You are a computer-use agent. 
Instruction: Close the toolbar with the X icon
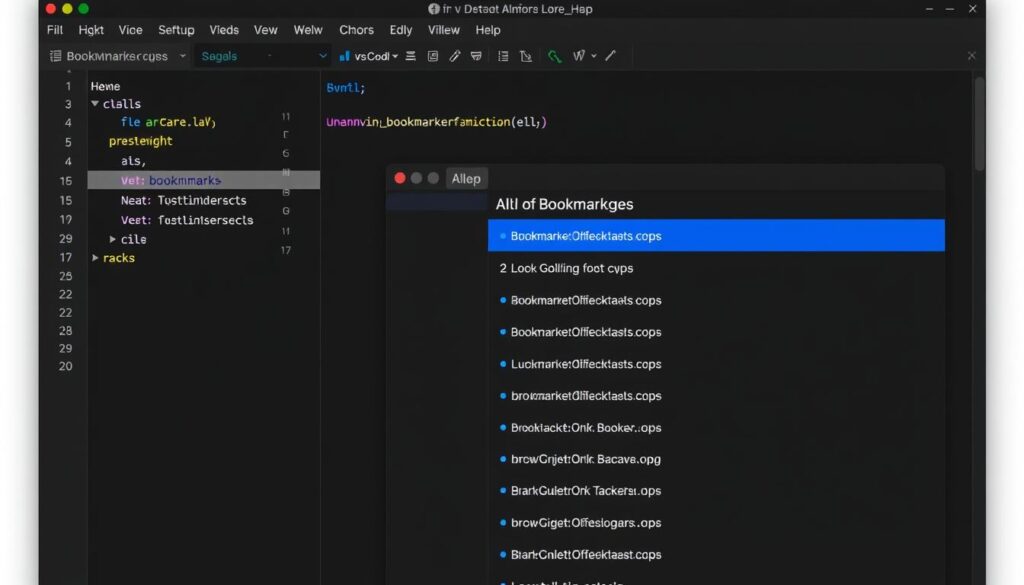(x=971, y=56)
